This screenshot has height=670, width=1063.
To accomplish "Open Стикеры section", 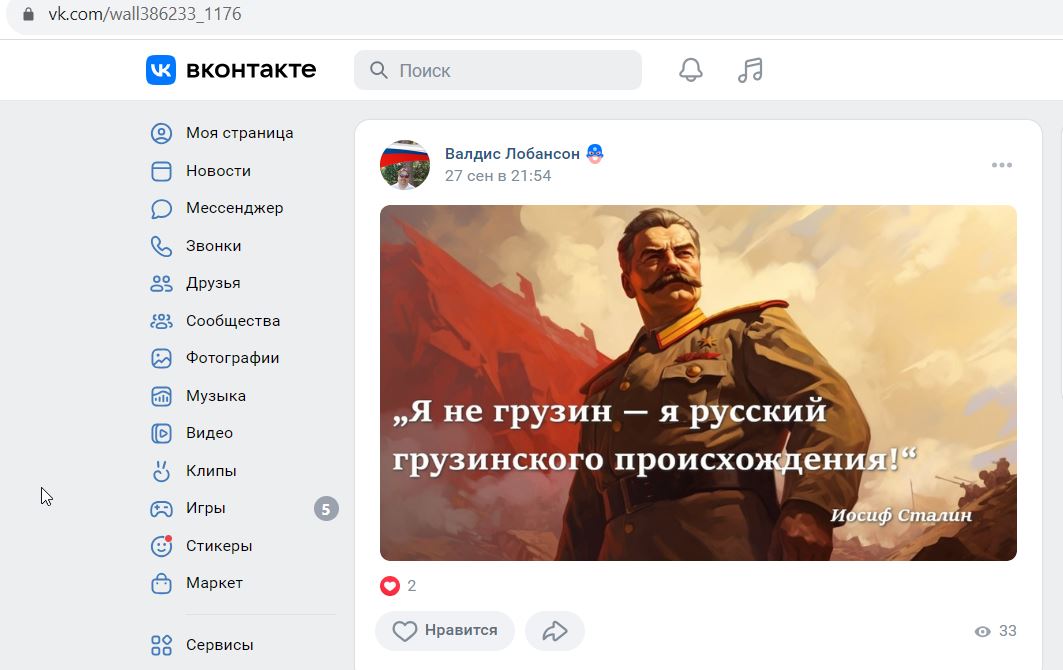I will pos(201,546).
